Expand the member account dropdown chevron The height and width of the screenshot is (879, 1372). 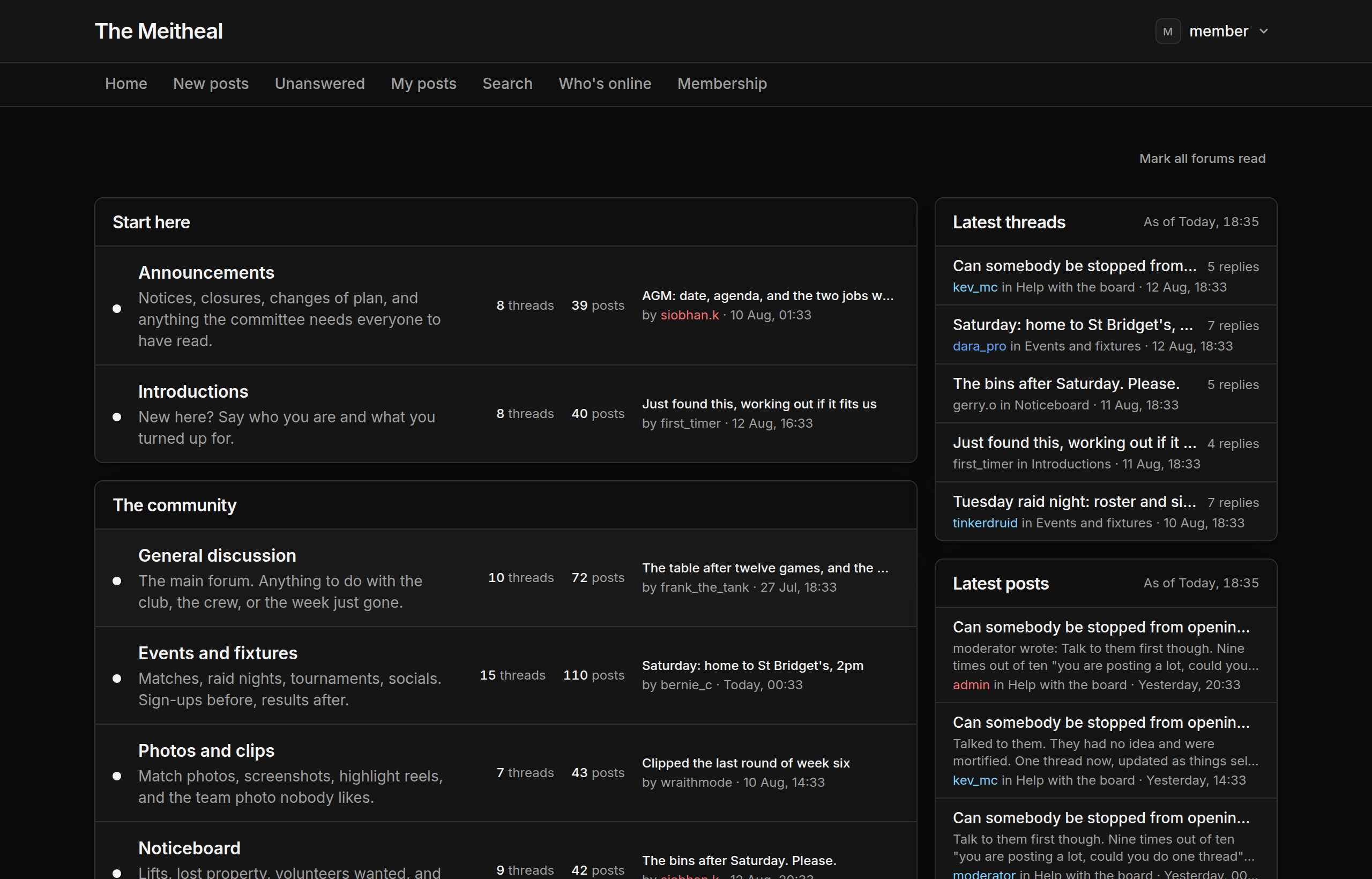tap(1264, 32)
